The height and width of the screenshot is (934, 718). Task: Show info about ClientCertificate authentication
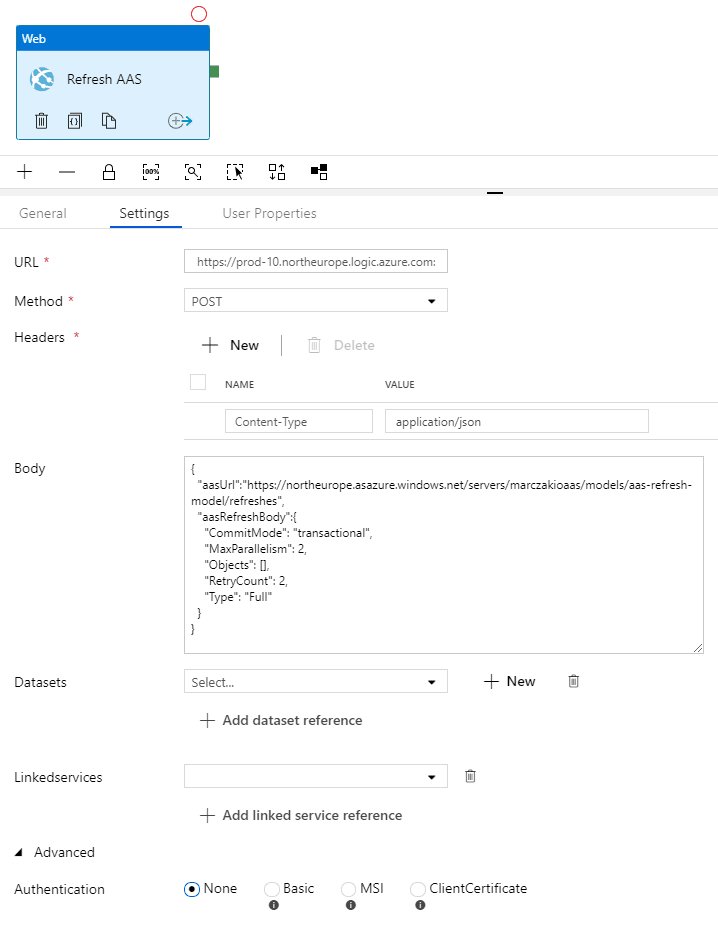point(420,905)
